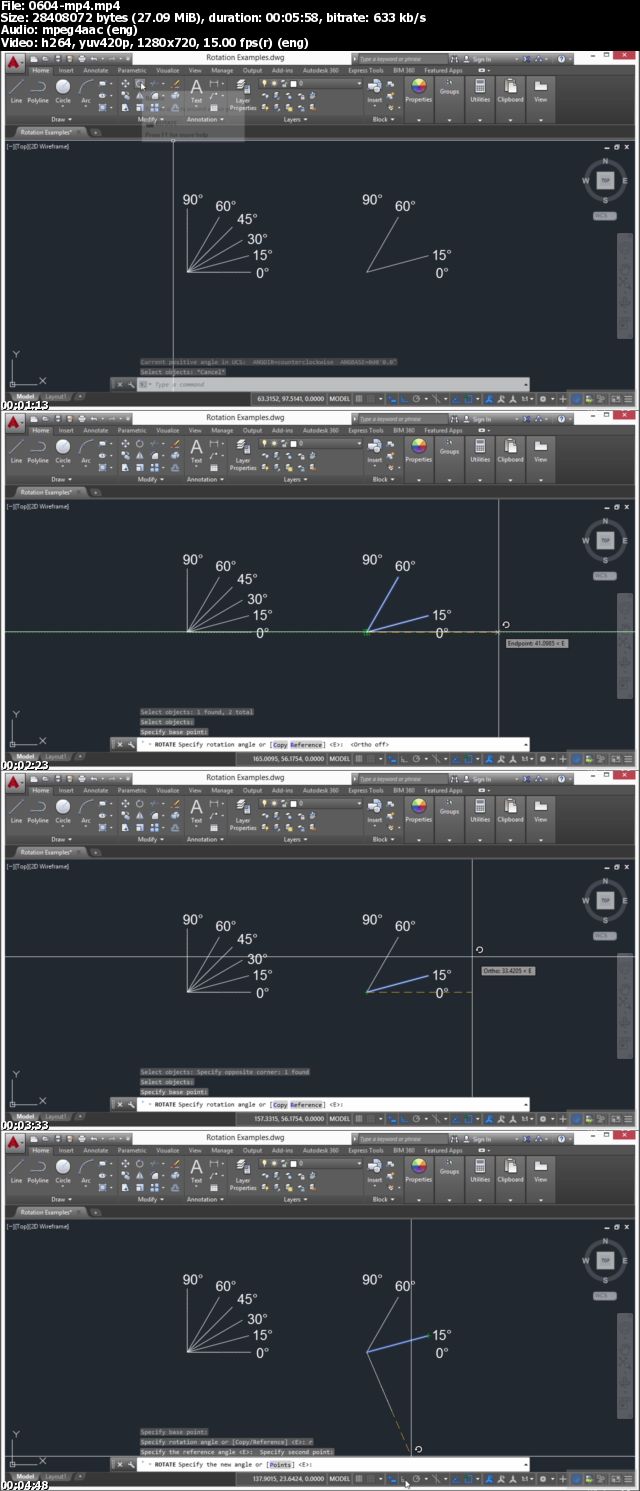640x1491 pixels.
Task: Click the 45° label in the 00:01:13 frame
Action: 247,218
